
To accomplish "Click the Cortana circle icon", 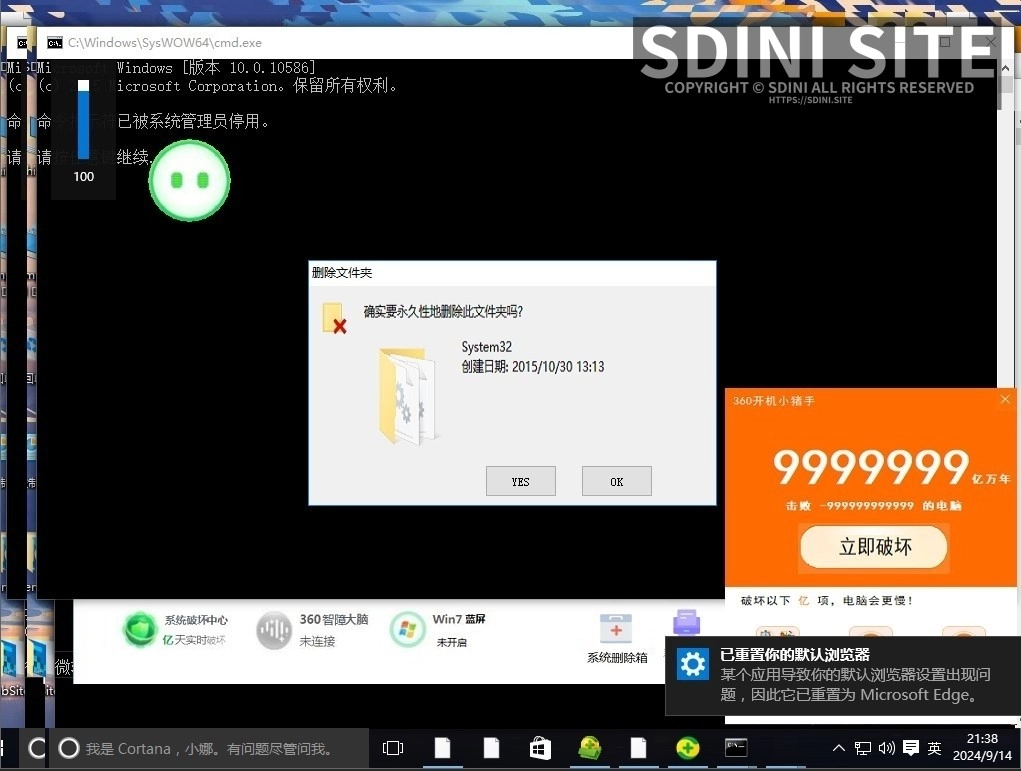I will coord(68,748).
